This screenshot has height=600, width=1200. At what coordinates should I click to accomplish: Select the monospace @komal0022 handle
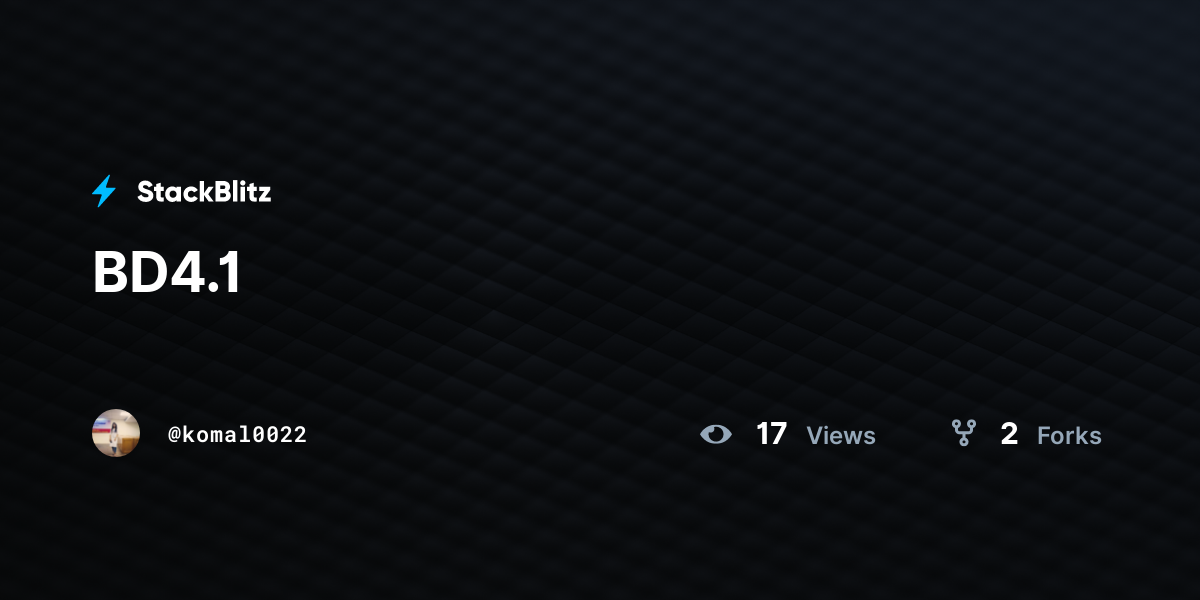click(237, 434)
